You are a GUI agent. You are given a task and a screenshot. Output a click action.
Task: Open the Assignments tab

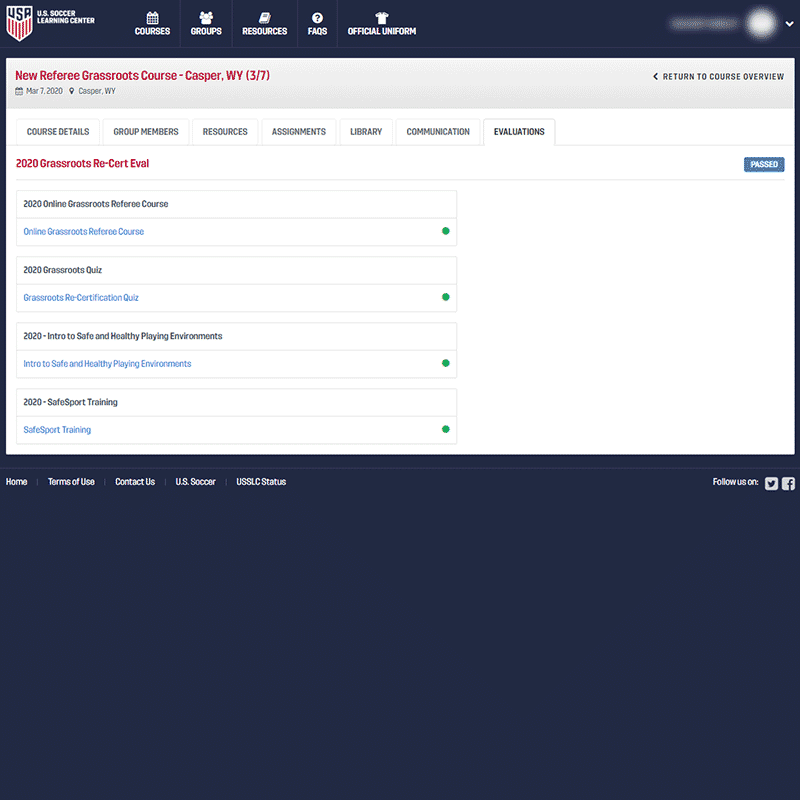[298, 132]
